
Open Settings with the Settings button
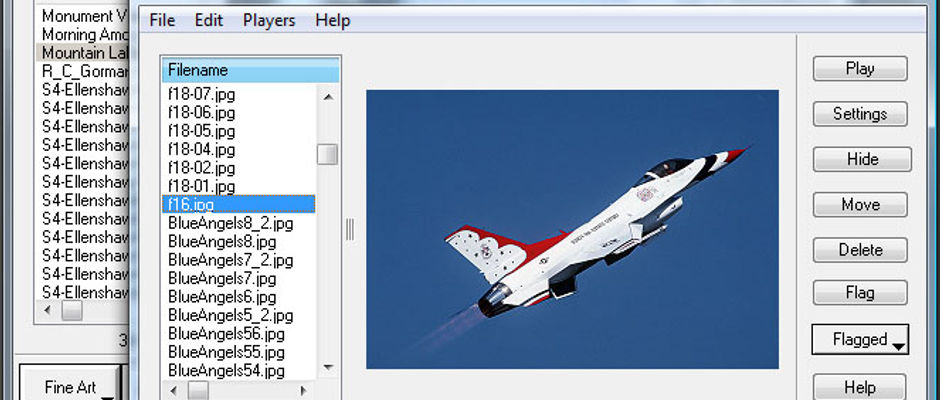(860, 114)
